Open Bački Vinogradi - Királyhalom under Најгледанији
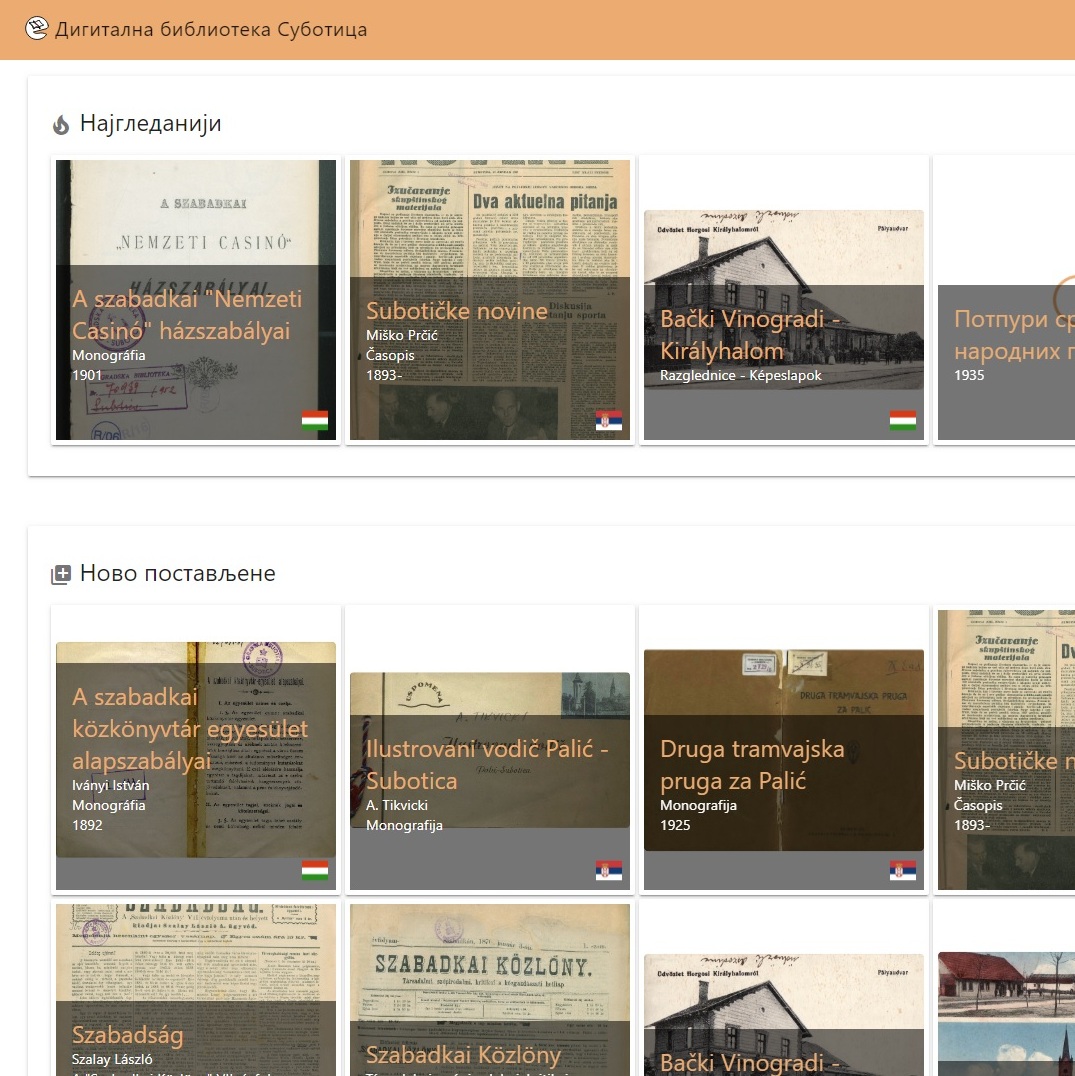 tap(751, 335)
